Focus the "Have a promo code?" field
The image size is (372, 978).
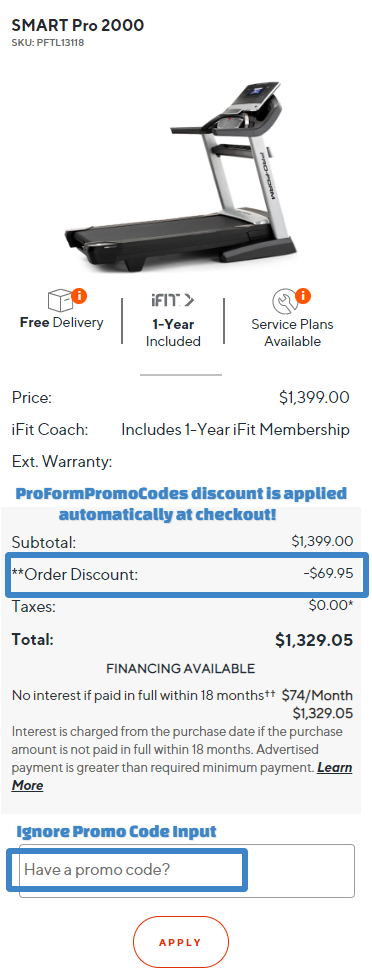point(187,871)
